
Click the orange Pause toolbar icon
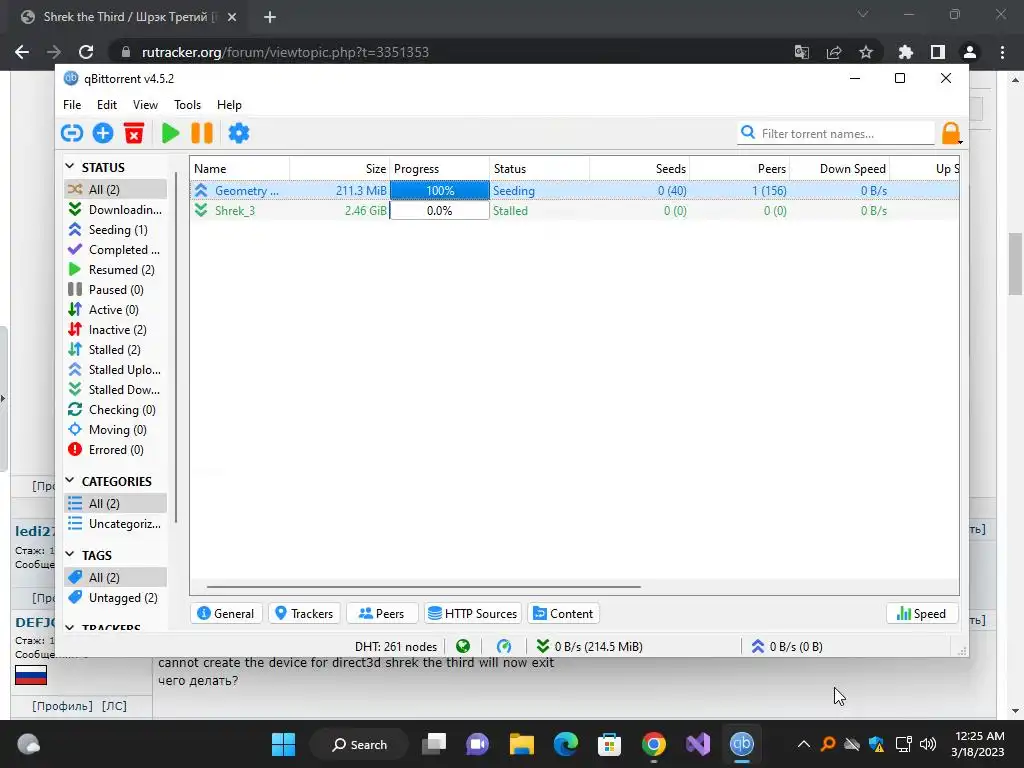[202, 133]
